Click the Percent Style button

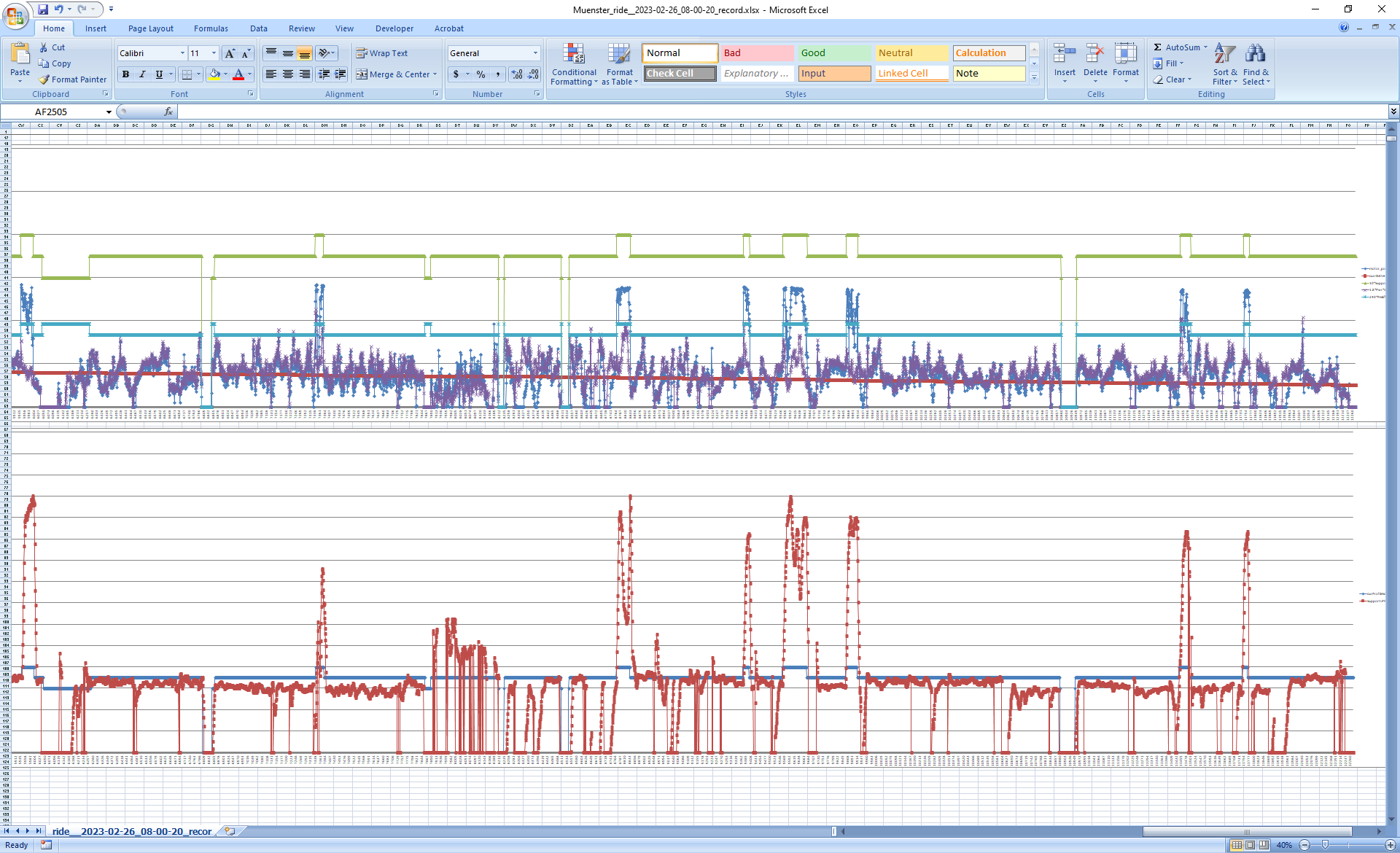click(x=481, y=74)
